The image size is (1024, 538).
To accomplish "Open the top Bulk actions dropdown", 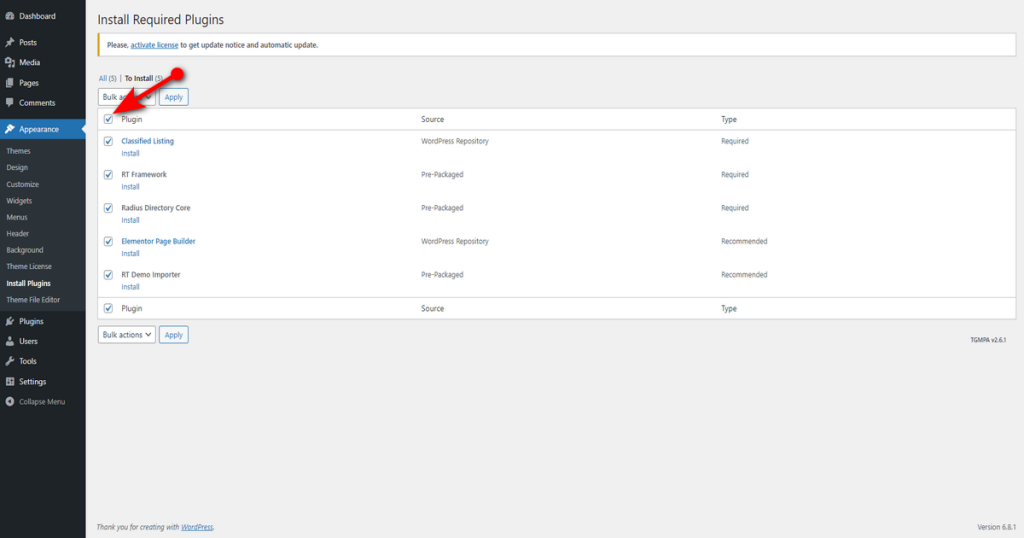I will point(127,97).
